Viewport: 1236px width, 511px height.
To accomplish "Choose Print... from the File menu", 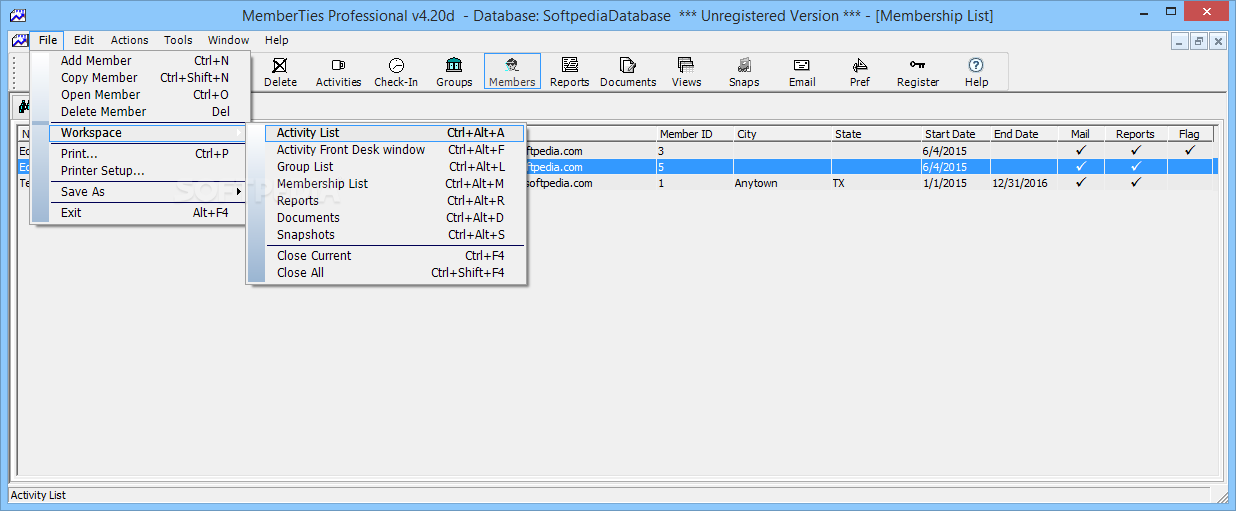I will (x=148, y=153).
